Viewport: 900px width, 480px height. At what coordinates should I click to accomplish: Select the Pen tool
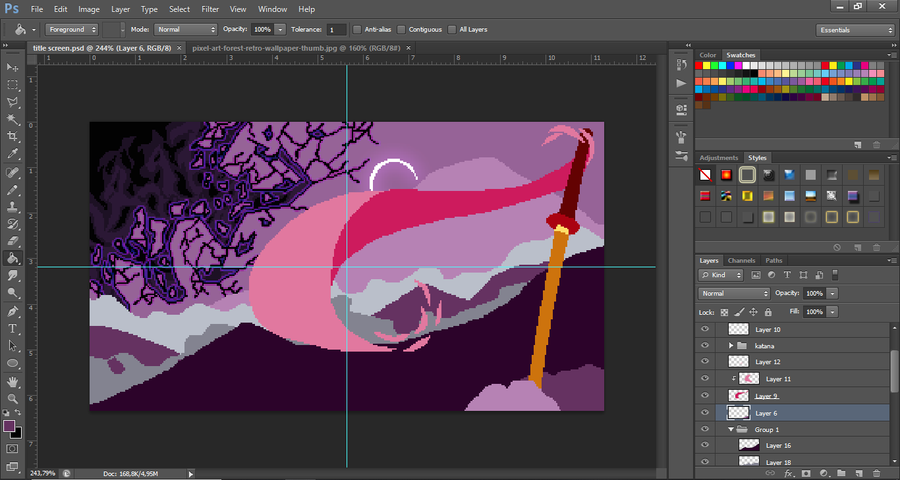click(x=12, y=311)
